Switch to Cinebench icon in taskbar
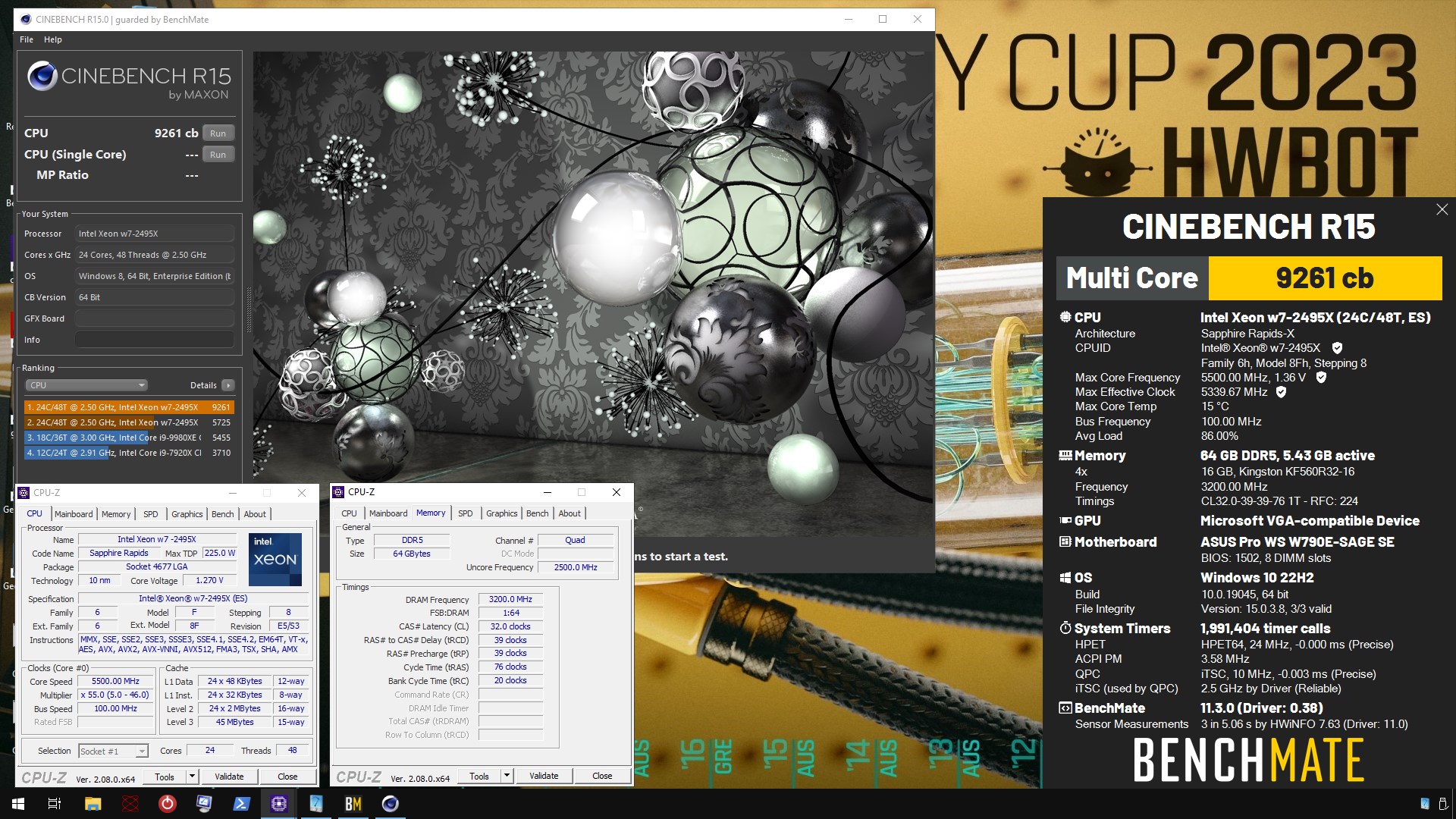1456x819 pixels. coord(390,804)
